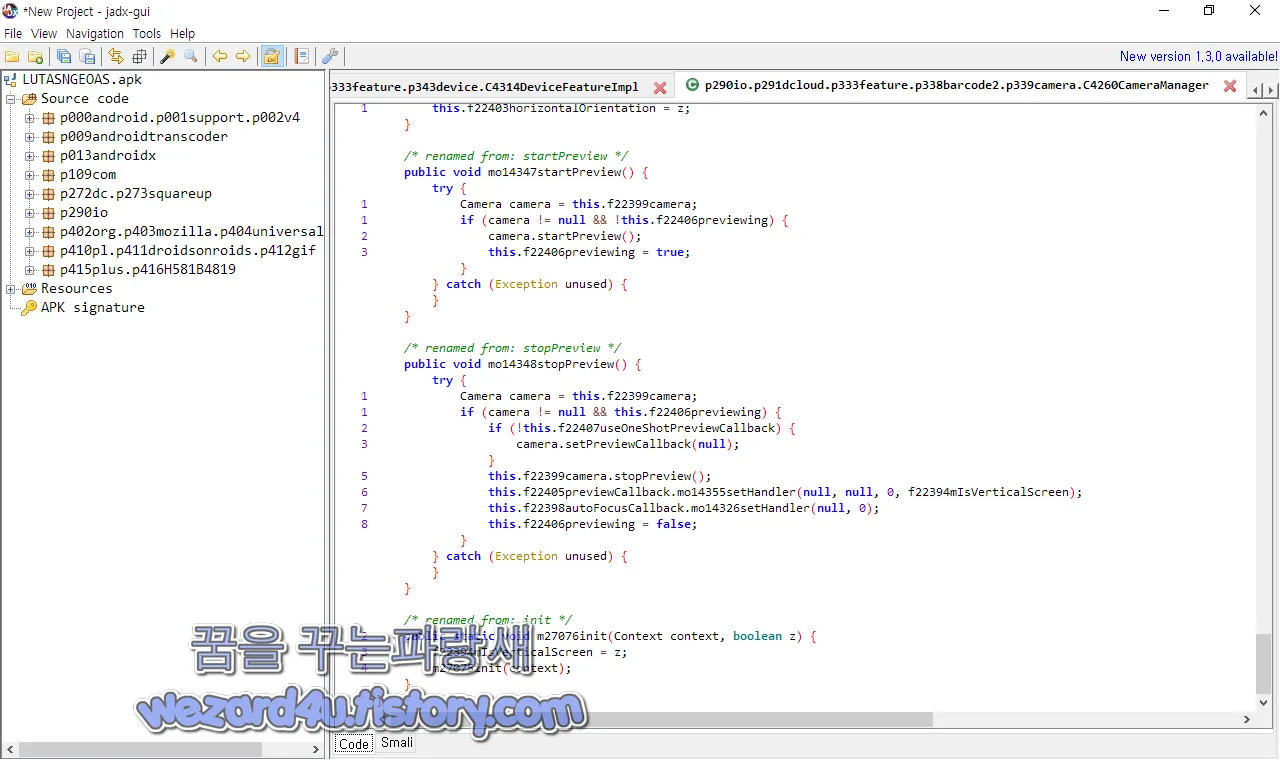1280x760 pixels.
Task: Click the Add files toolbar icon
Action: pyautogui.click(x=35, y=57)
